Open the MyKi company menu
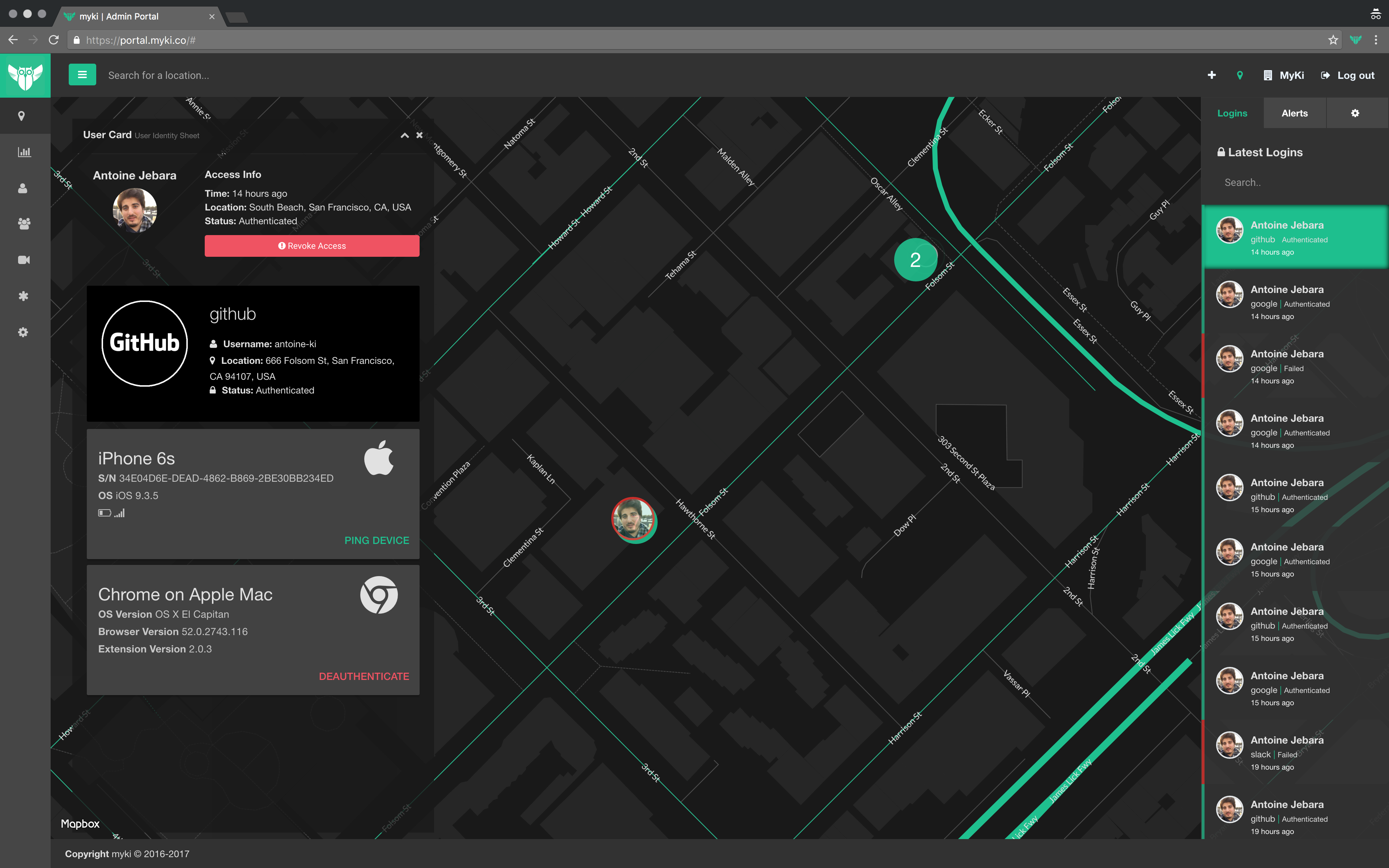This screenshot has width=1389, height=868. pos(1284,75)
